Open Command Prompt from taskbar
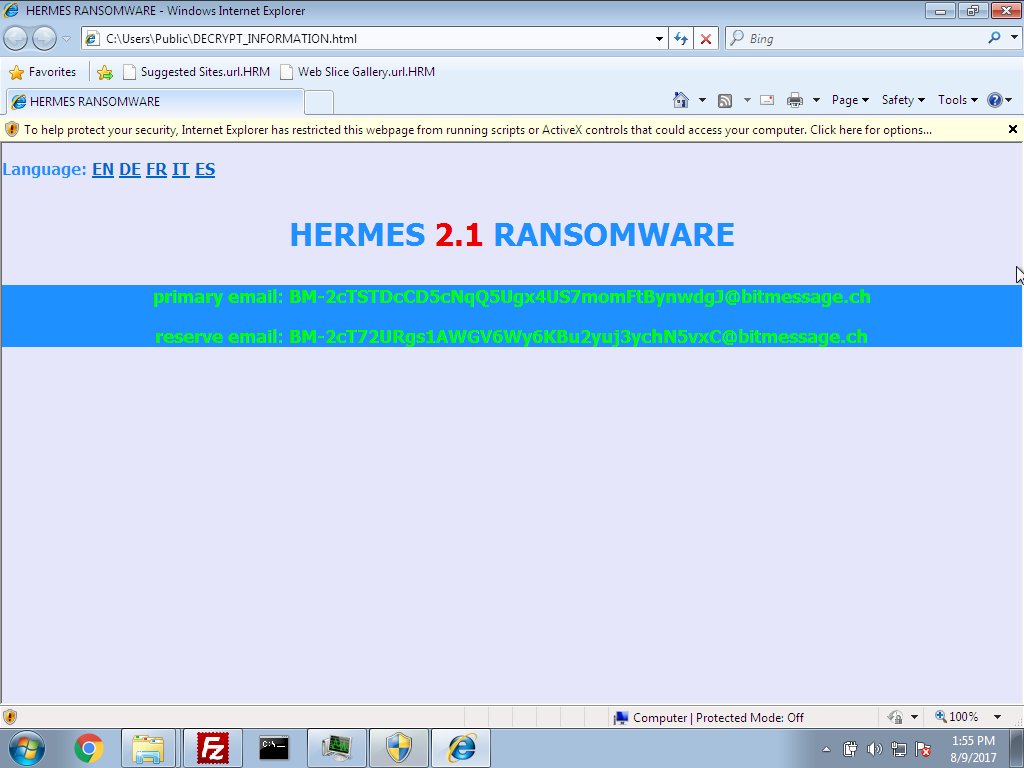1024x768 pixels. [x=274, y=748]
